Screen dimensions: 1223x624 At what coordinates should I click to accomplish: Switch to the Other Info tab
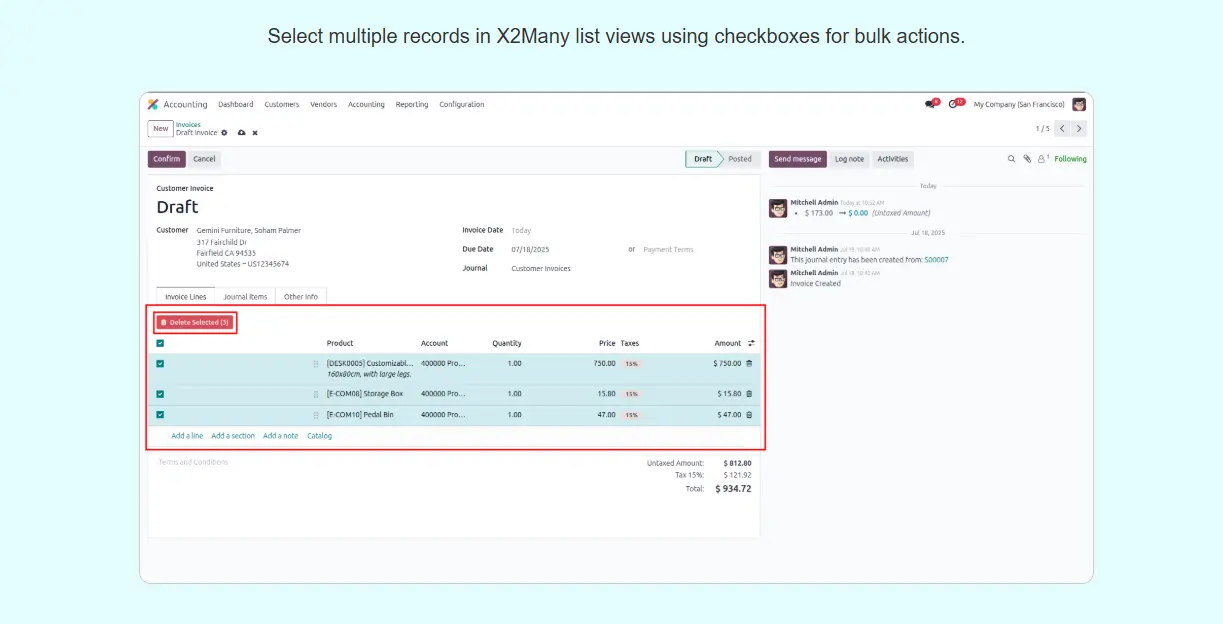click(301, 297)
